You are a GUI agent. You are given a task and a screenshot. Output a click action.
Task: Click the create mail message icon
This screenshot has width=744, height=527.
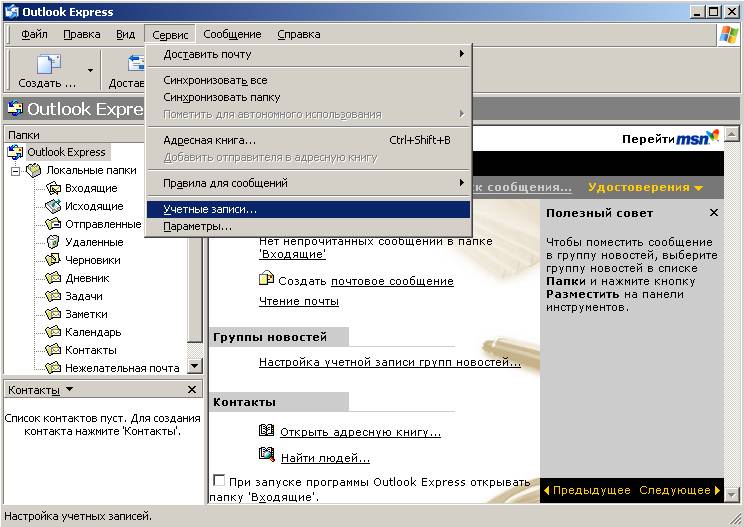pos(267,278)
